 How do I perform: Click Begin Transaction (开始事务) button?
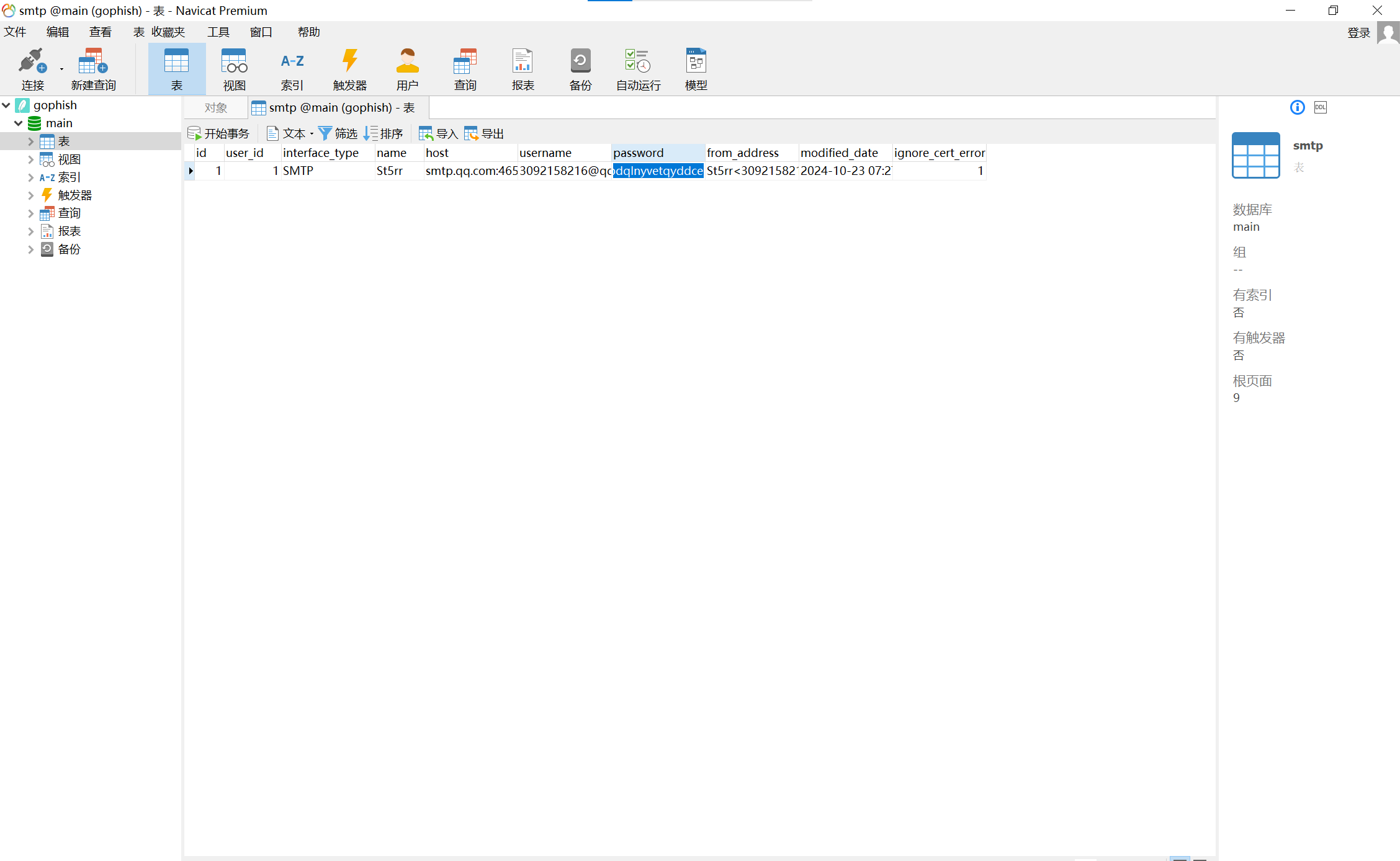click(x=218, y=133)
